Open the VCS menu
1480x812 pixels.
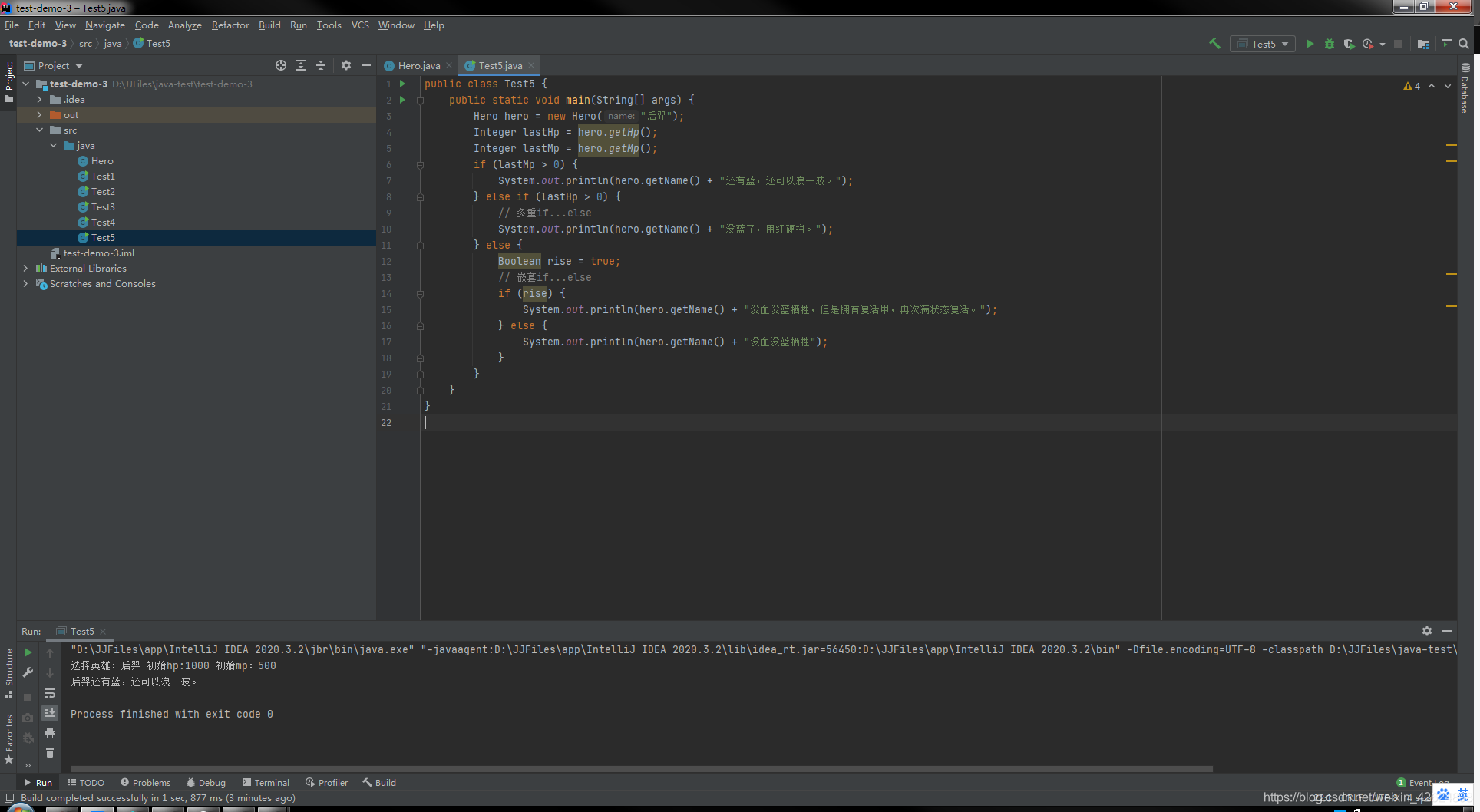tap(360, 25)
